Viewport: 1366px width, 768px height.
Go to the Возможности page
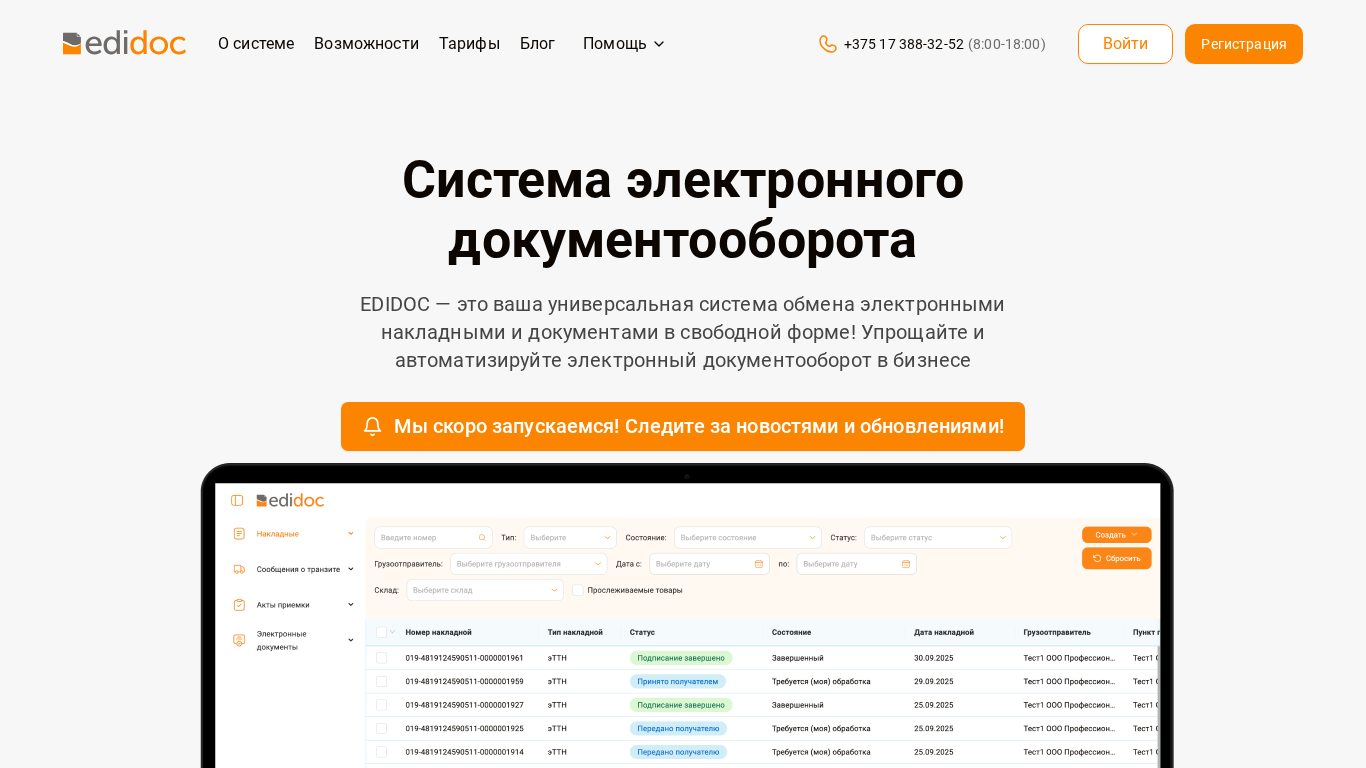(x=366, y=44)
